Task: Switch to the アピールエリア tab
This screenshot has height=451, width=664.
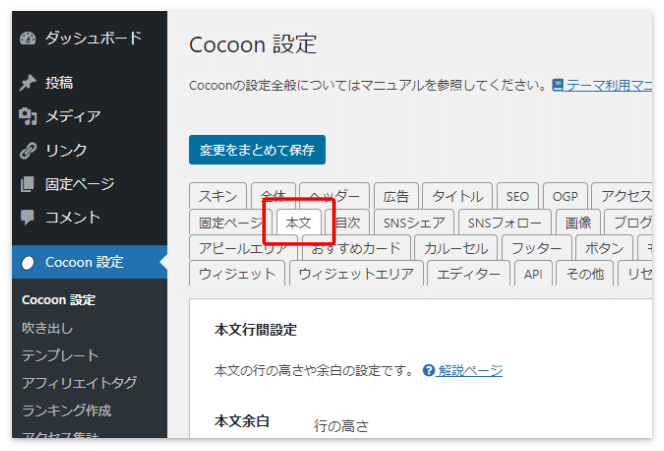Action: pyautogui.click(x=243, y=249)
